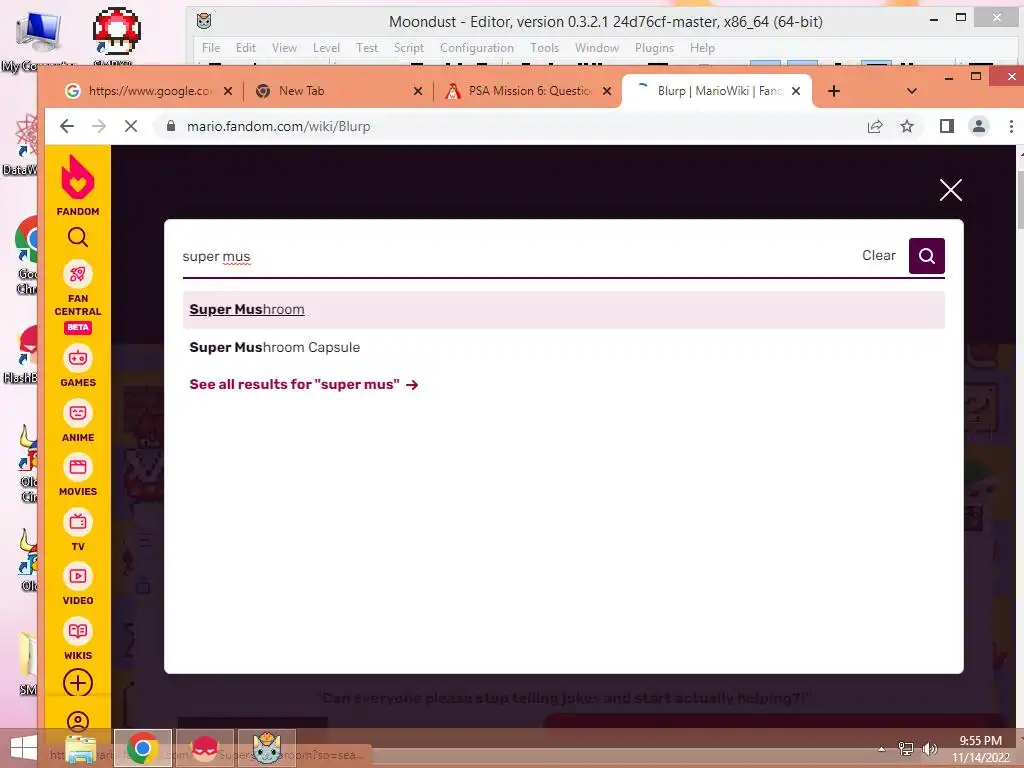Click Moondust cat icon on taskbar
The width and height of the screenshot is (1024, 768).
266,748
